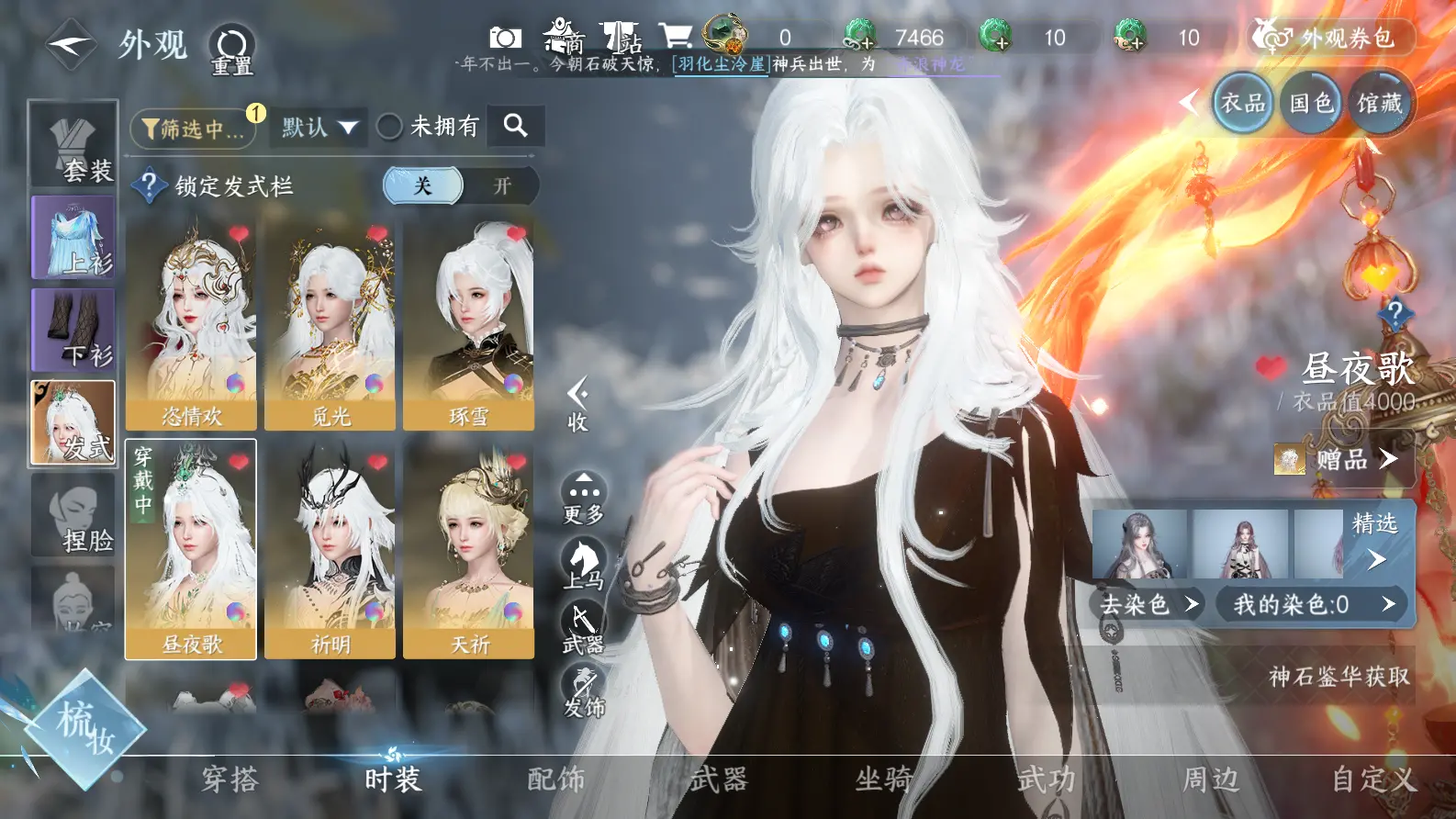This screenshot has width=1456, height=819.
Task: Click the 重置 reset icon
Action: (x=232, y=50)
